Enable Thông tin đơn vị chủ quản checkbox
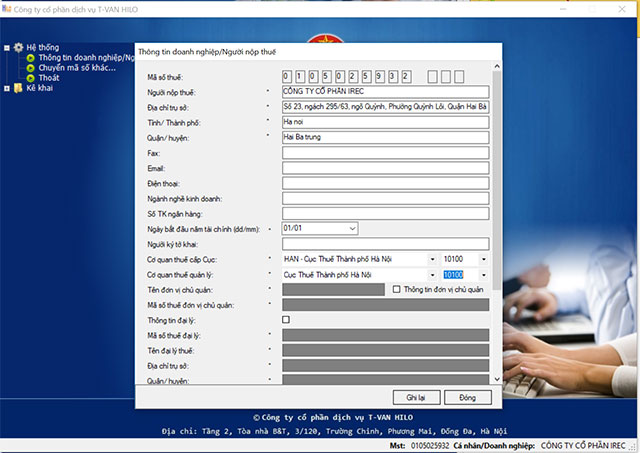Viewport: 640px width, 453px height. 397,290
